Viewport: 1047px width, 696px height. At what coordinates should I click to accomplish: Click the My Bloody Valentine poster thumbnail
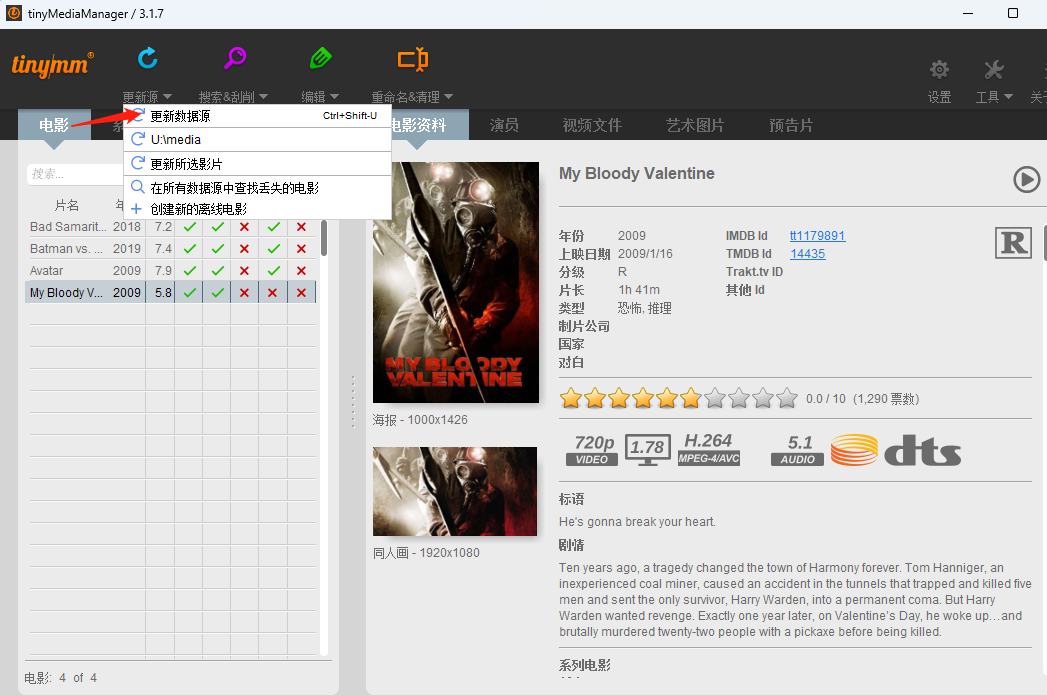coord(456,283)
